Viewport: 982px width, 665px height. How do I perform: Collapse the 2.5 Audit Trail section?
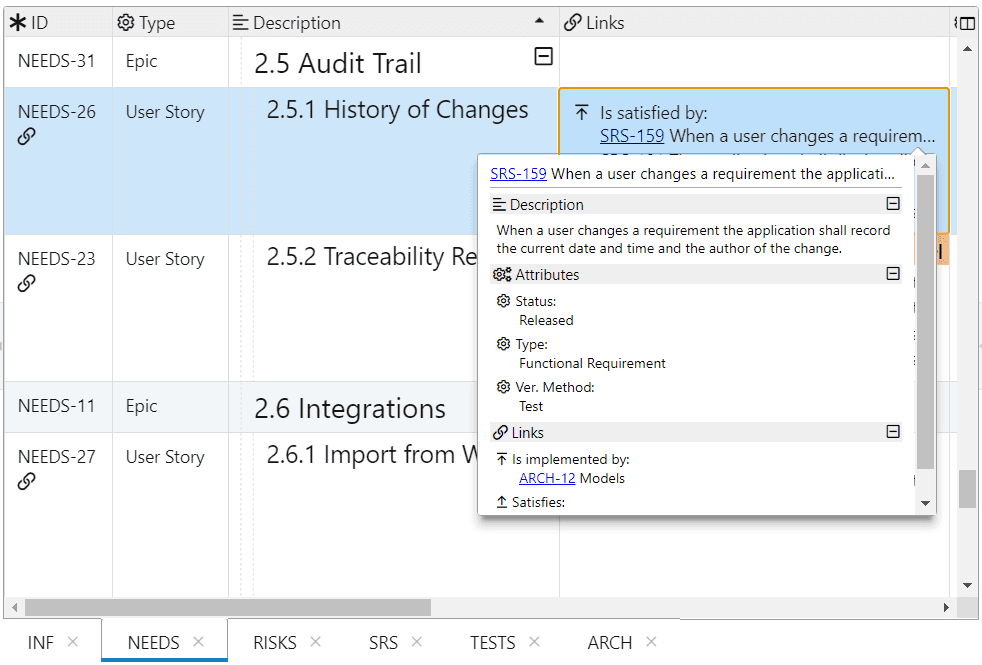(543, 57)
